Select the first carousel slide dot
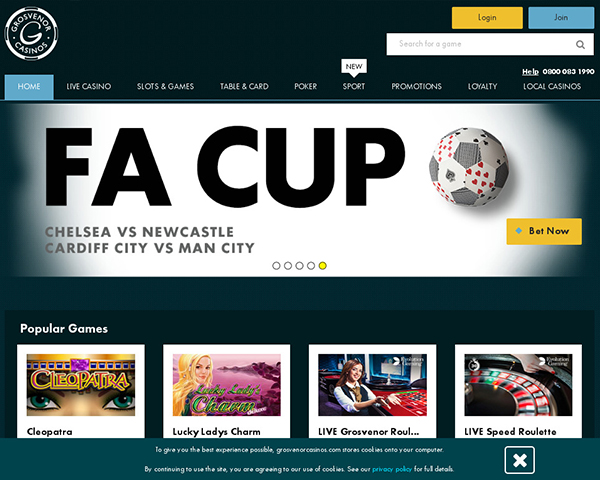The height and width of the screenshot is (480, 600). pyautogui.click(x=276, y=266)
